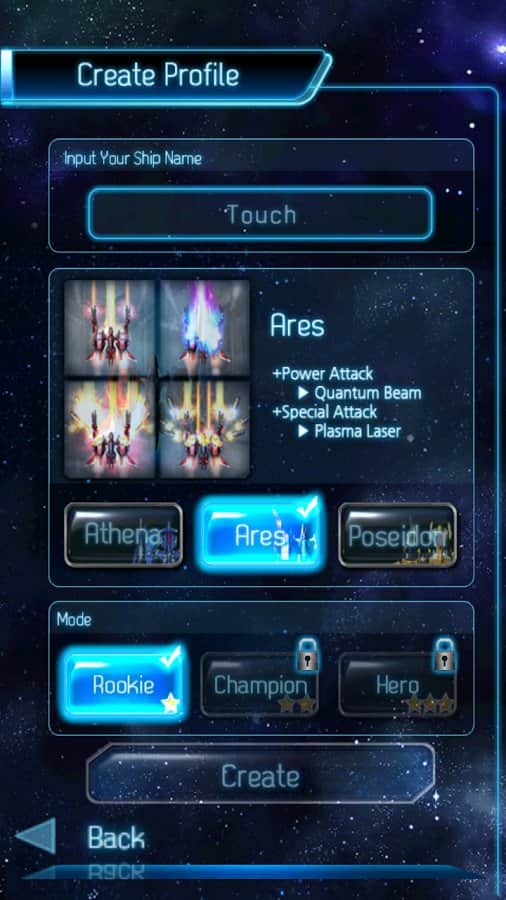Choose Rookie mode
Screen dimensions: 506x900
(123, 684)
